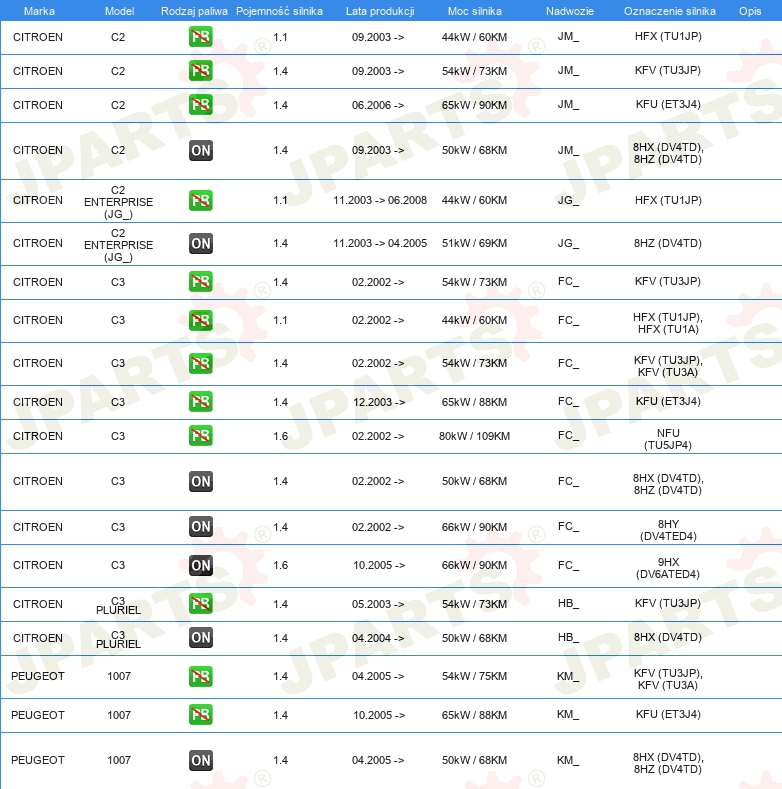Screen dimensions: 782x789
Task: Click the diesel ON icon for C3 1.6
Action: tap(201, 565)
